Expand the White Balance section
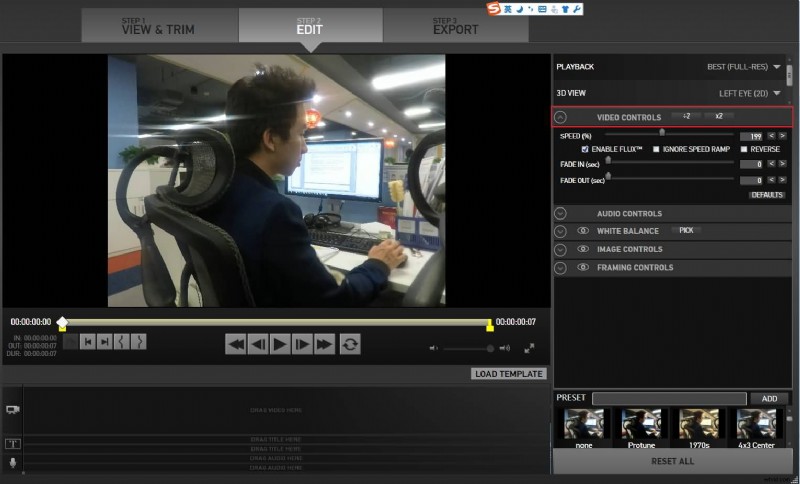This screenshot has width=800, height=484. pos(560,231)
